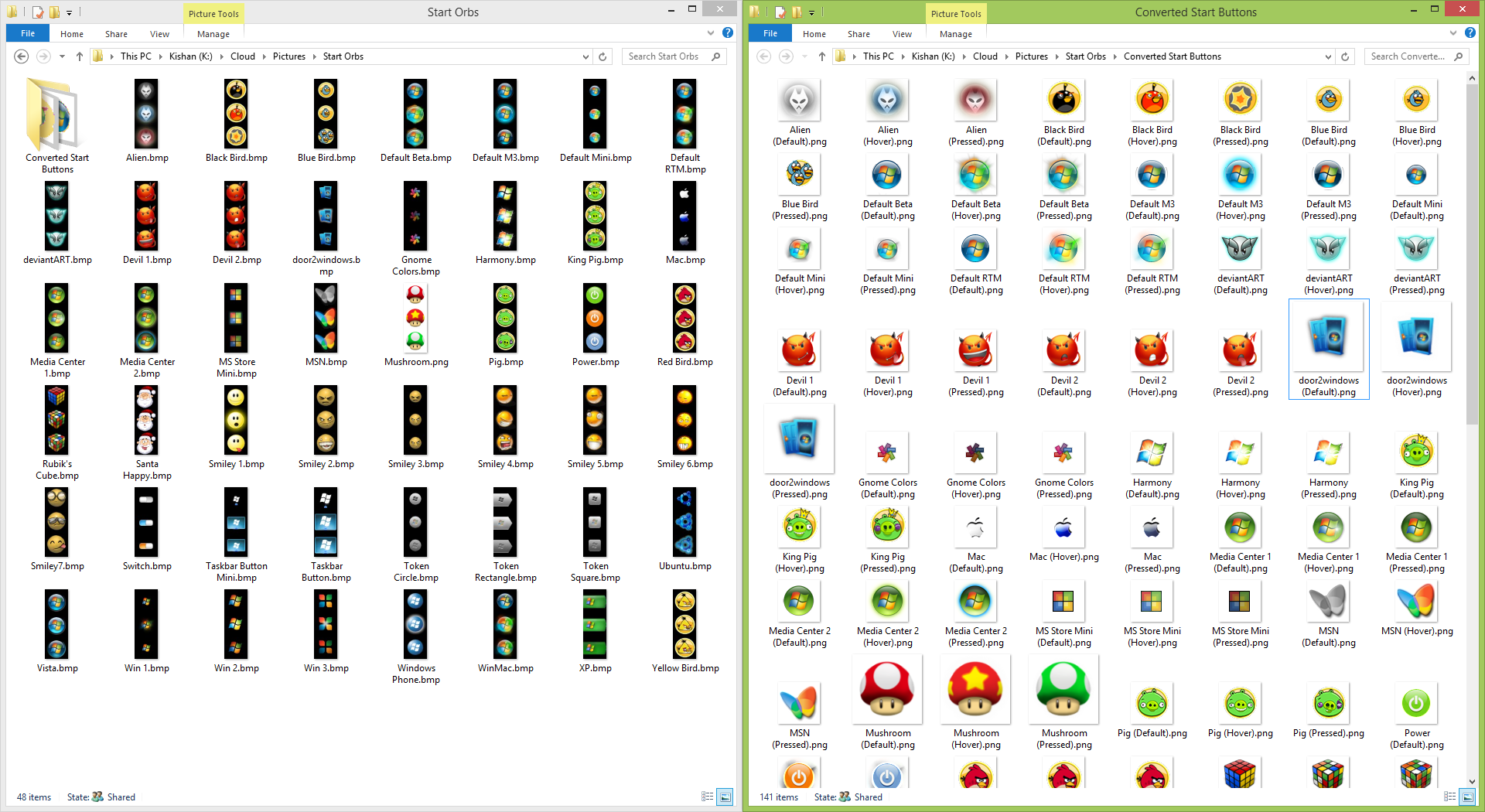
Task: Select Ubuntu.bmp file
Action: 685,529
